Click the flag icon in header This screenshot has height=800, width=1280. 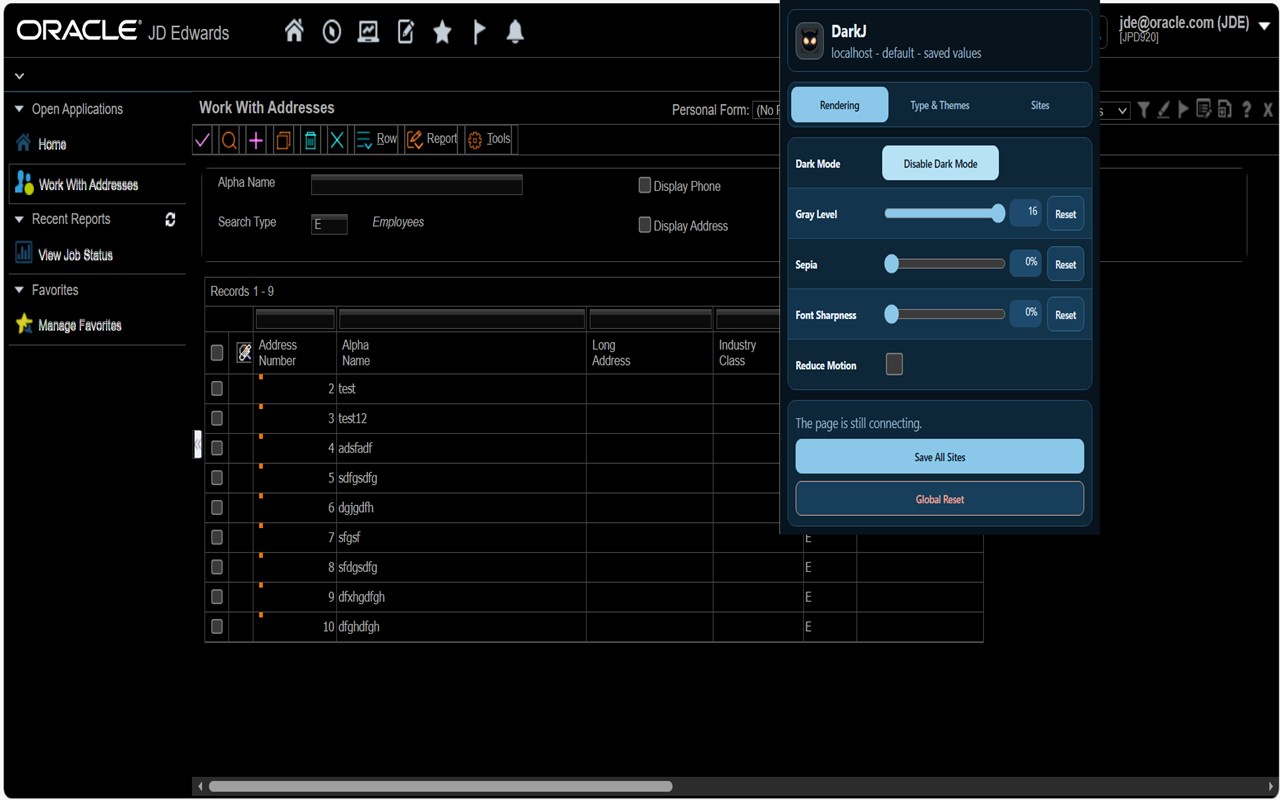[479, 32]
